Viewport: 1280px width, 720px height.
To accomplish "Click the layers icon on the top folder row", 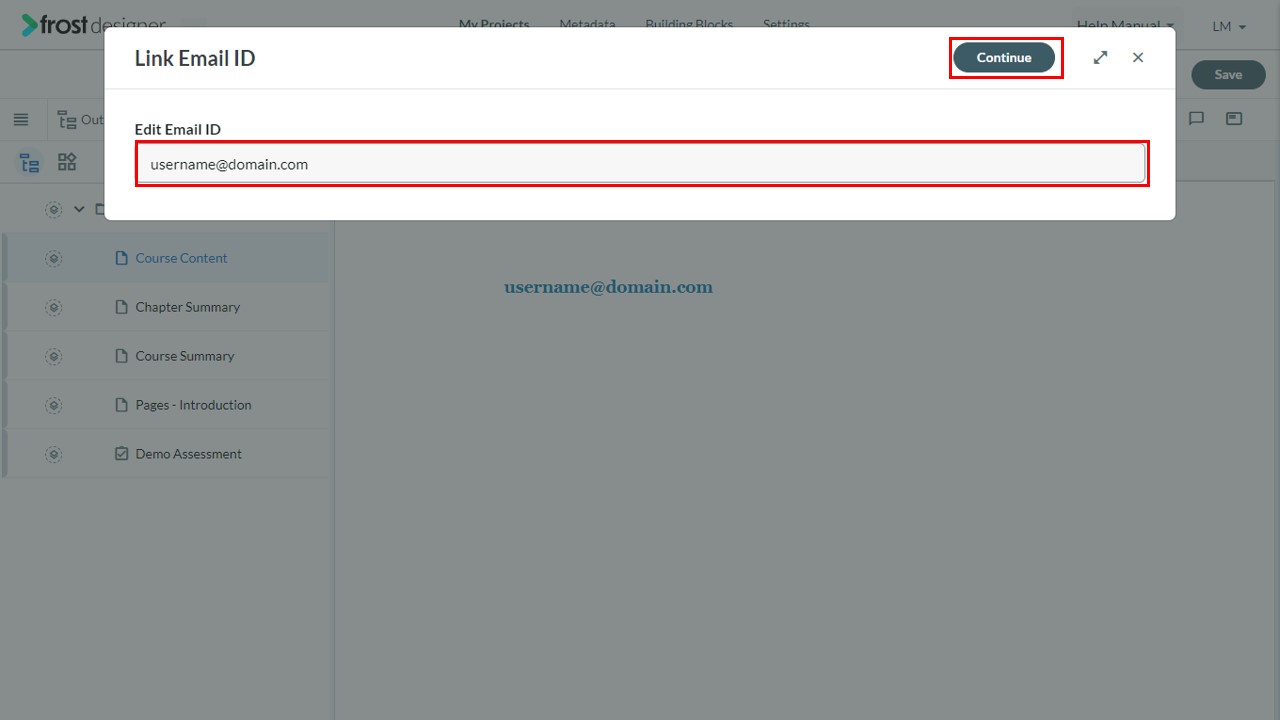I will [x=54, y=209].
